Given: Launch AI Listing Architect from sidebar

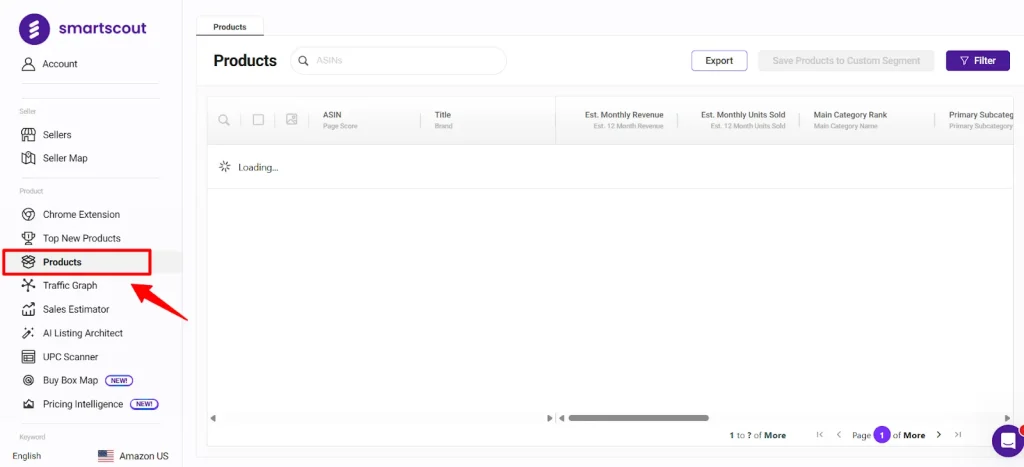Looking at the screenshot, I should (x=82, y=333).
